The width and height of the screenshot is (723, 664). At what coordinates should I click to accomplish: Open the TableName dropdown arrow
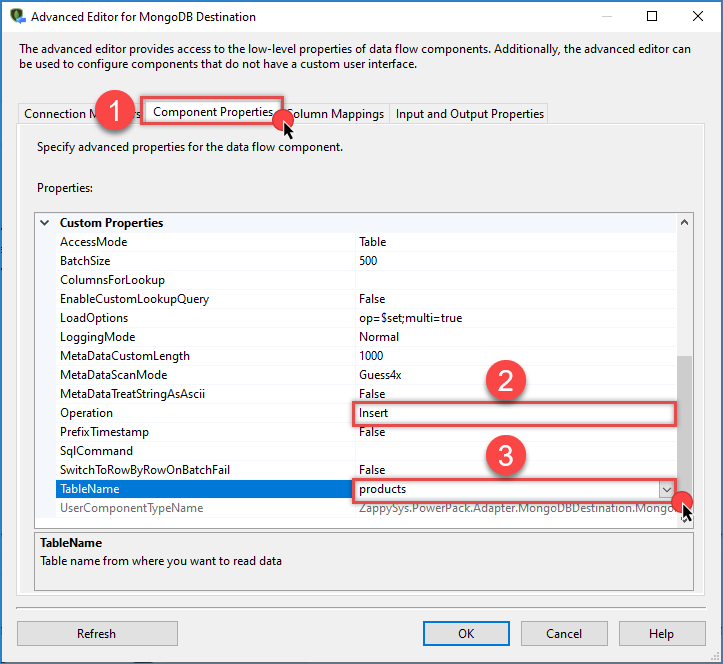click(x=666, y=489)
